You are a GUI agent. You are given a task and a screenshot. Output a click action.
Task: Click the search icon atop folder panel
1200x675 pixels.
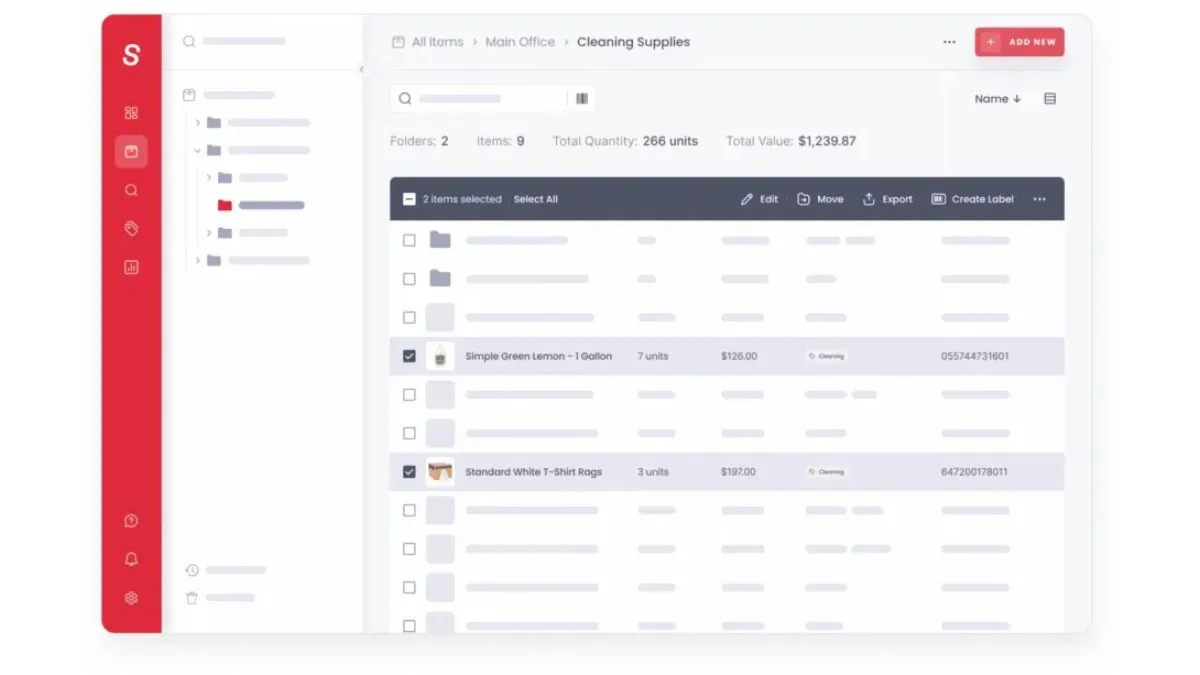point(189,41)
